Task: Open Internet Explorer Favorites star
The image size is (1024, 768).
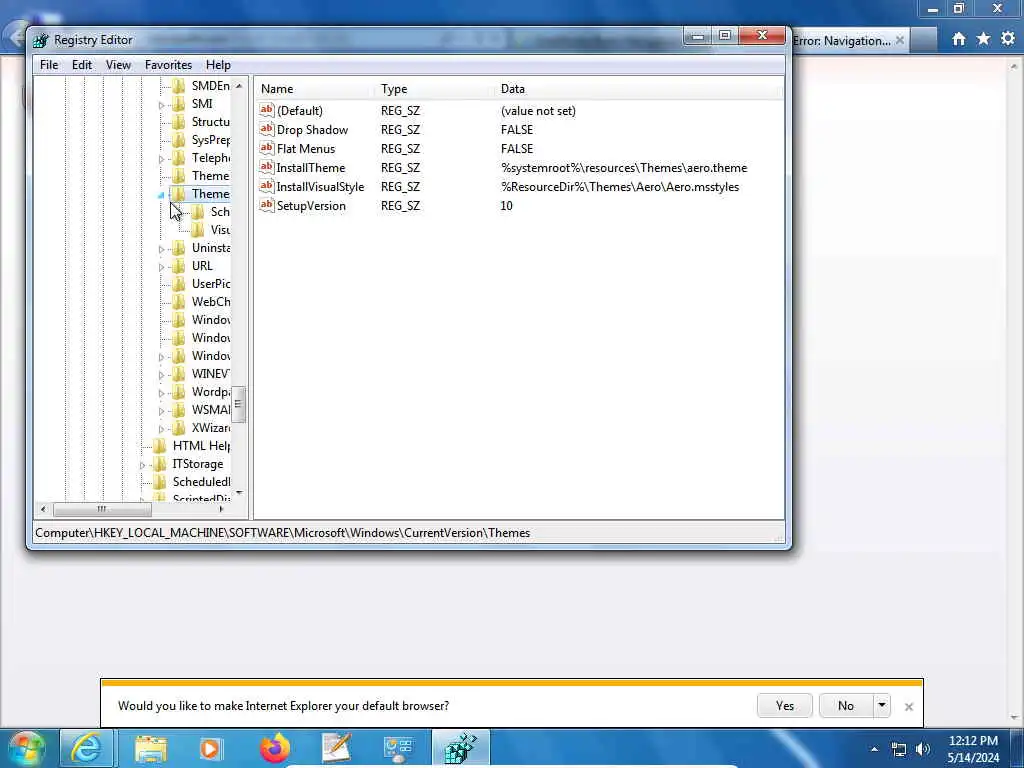Action: [983, 39]
